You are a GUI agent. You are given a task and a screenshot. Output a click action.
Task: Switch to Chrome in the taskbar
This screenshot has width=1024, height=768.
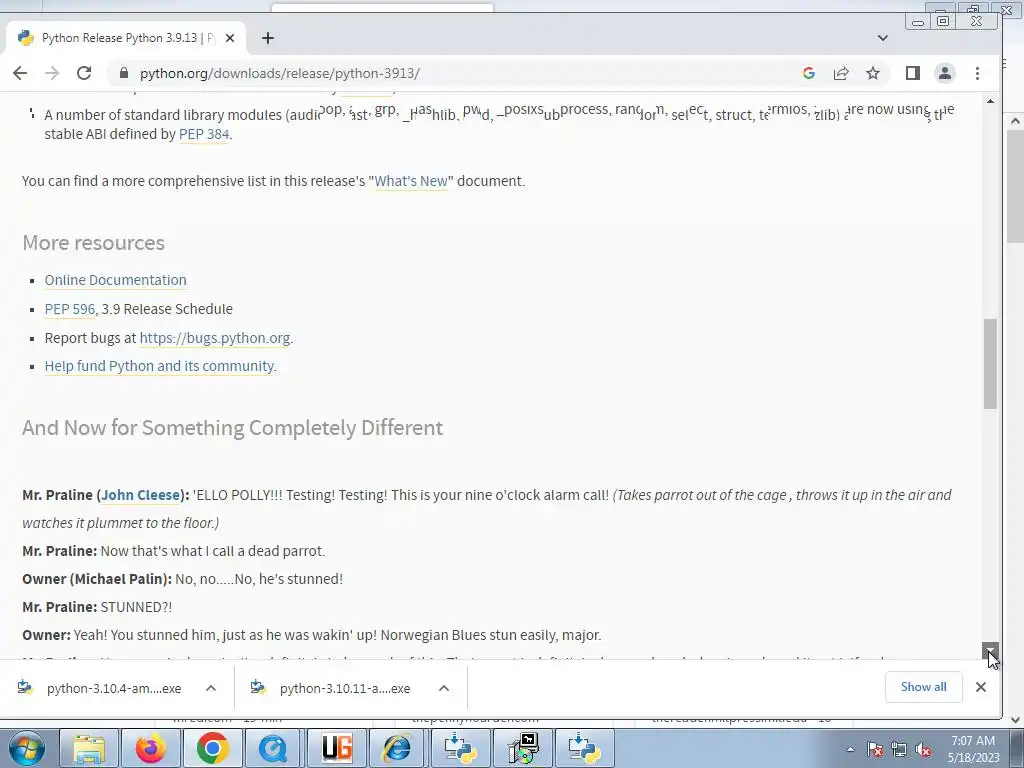(212, 748)
